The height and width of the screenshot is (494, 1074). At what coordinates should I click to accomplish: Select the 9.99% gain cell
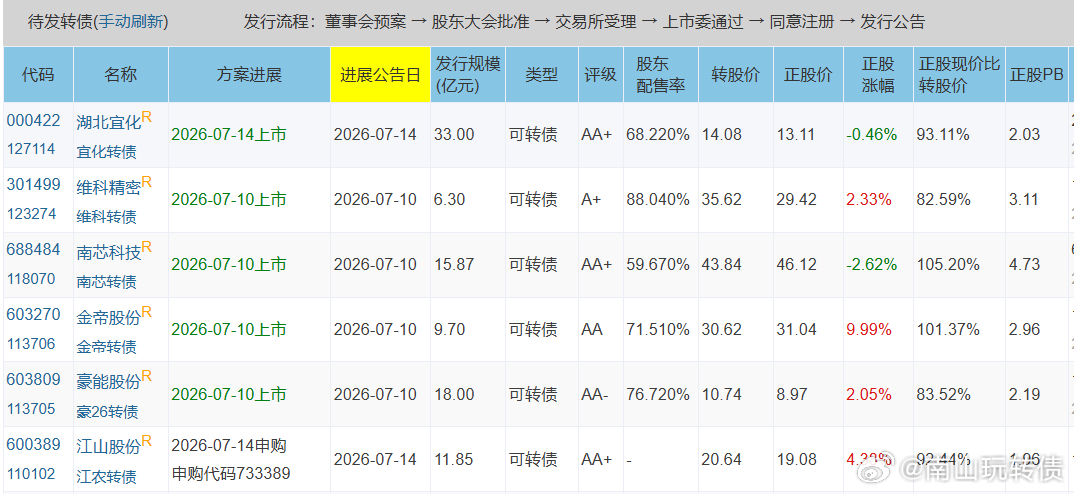(x=869, y=330)
